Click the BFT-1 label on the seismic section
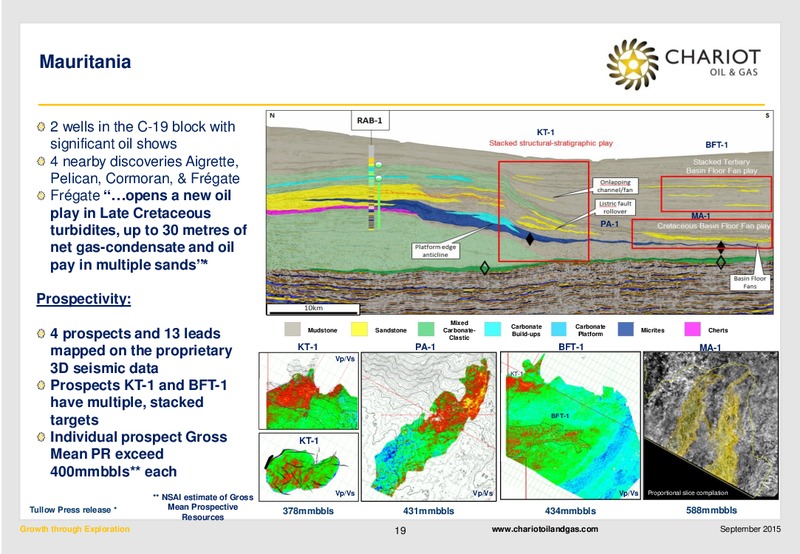The width and height of the screenshot is (800, 554). [x=716, y=145]
